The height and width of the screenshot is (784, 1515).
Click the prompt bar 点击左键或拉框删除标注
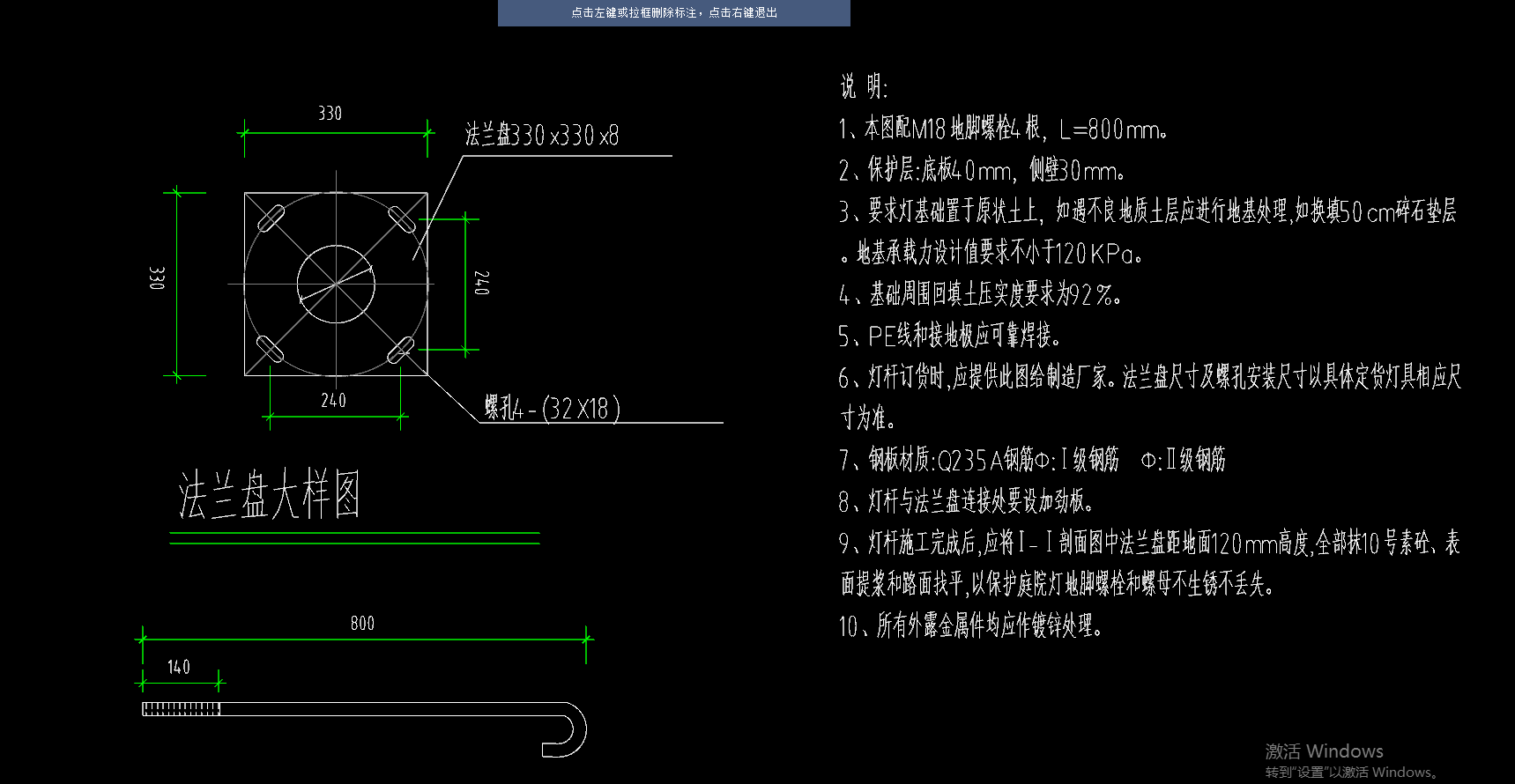[674, 13]
